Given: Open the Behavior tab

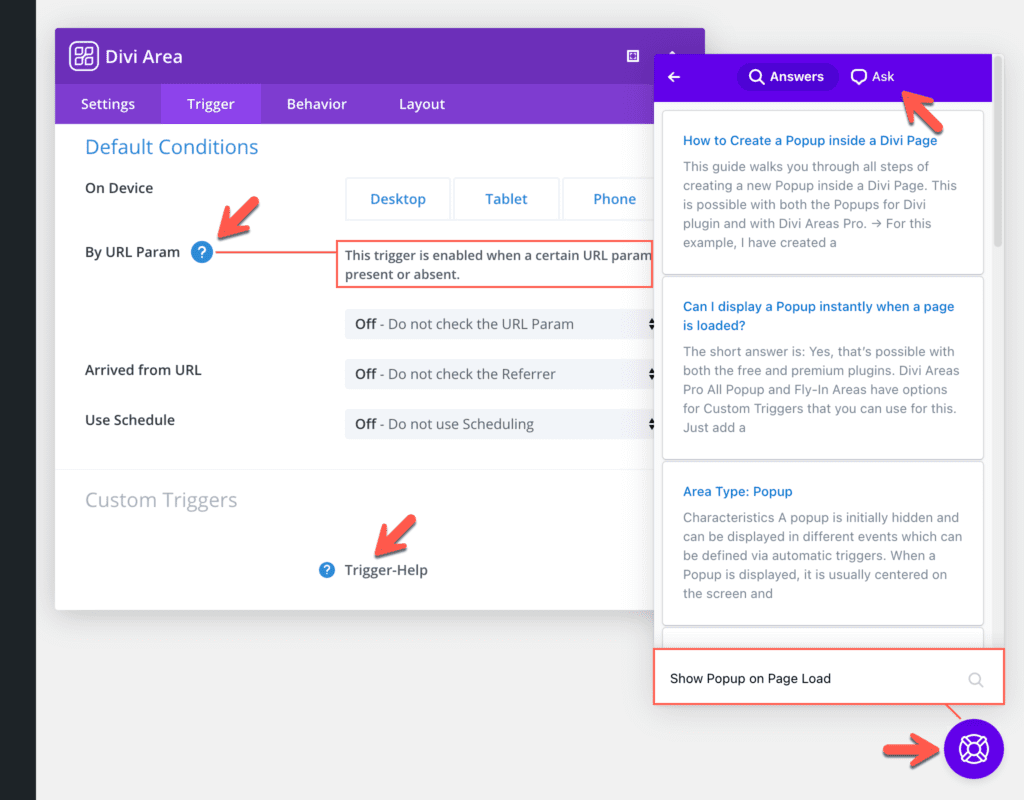Looking at the screenshot, I should [x=317, y=104].
